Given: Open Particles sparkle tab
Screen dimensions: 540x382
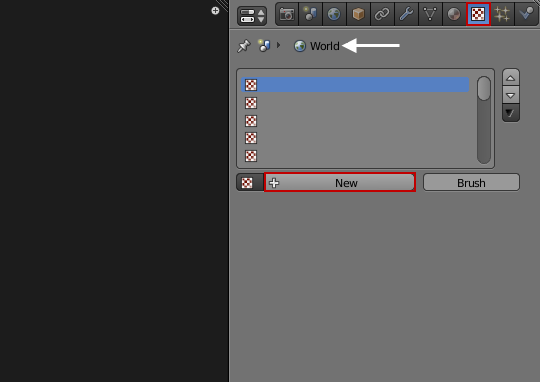Looking at the screenshot, I should click(x=502, y=14).
